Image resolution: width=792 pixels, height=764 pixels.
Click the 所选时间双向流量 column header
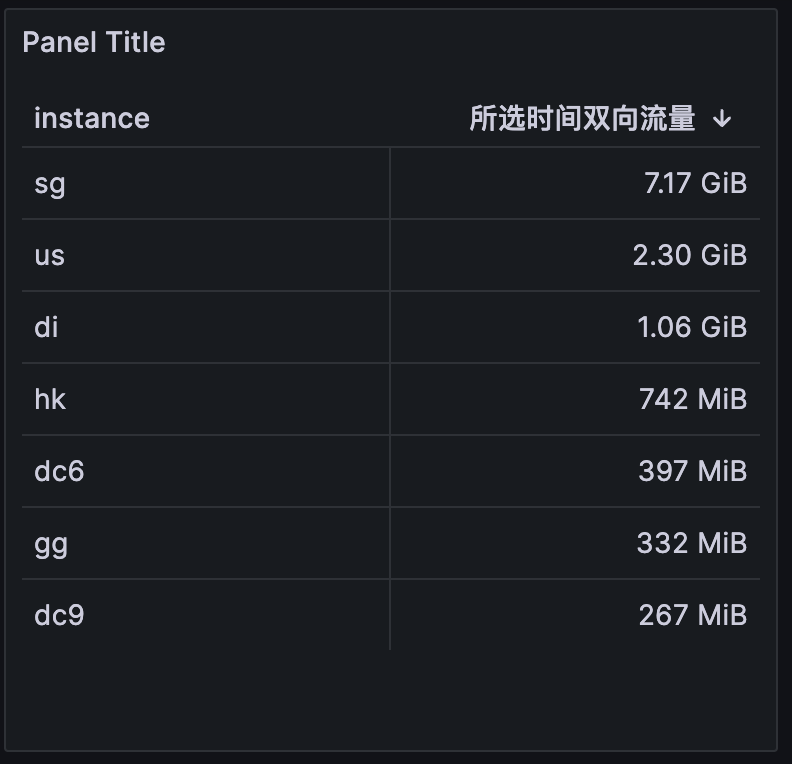click(x=582, y=118)
